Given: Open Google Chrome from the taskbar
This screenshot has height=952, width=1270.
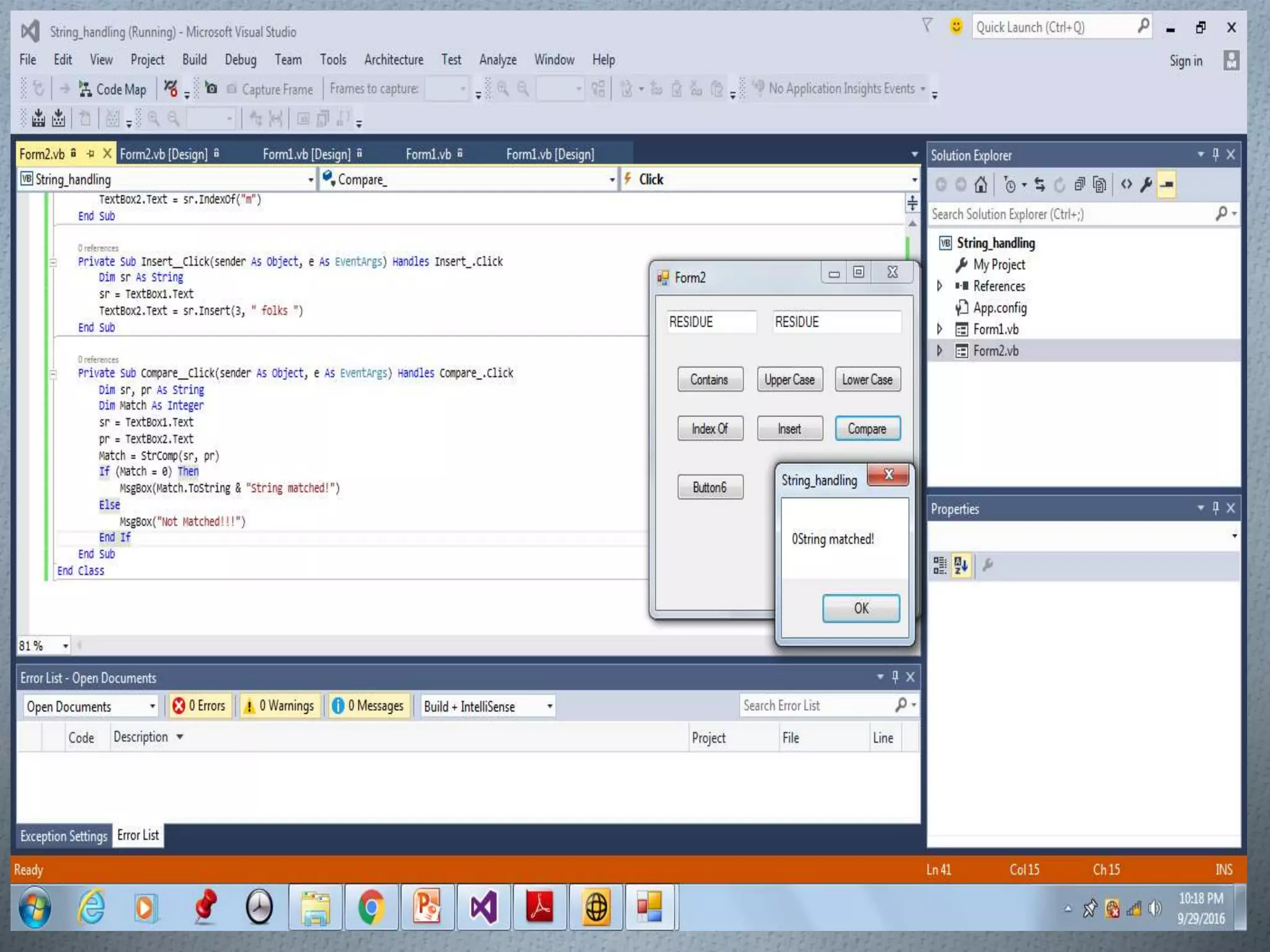Looking at the screenshot, I should pos(371,908).
